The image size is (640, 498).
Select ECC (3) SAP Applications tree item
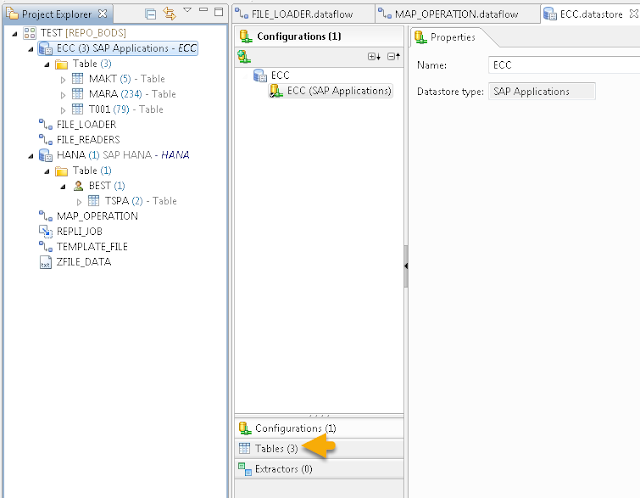point(118,49)
